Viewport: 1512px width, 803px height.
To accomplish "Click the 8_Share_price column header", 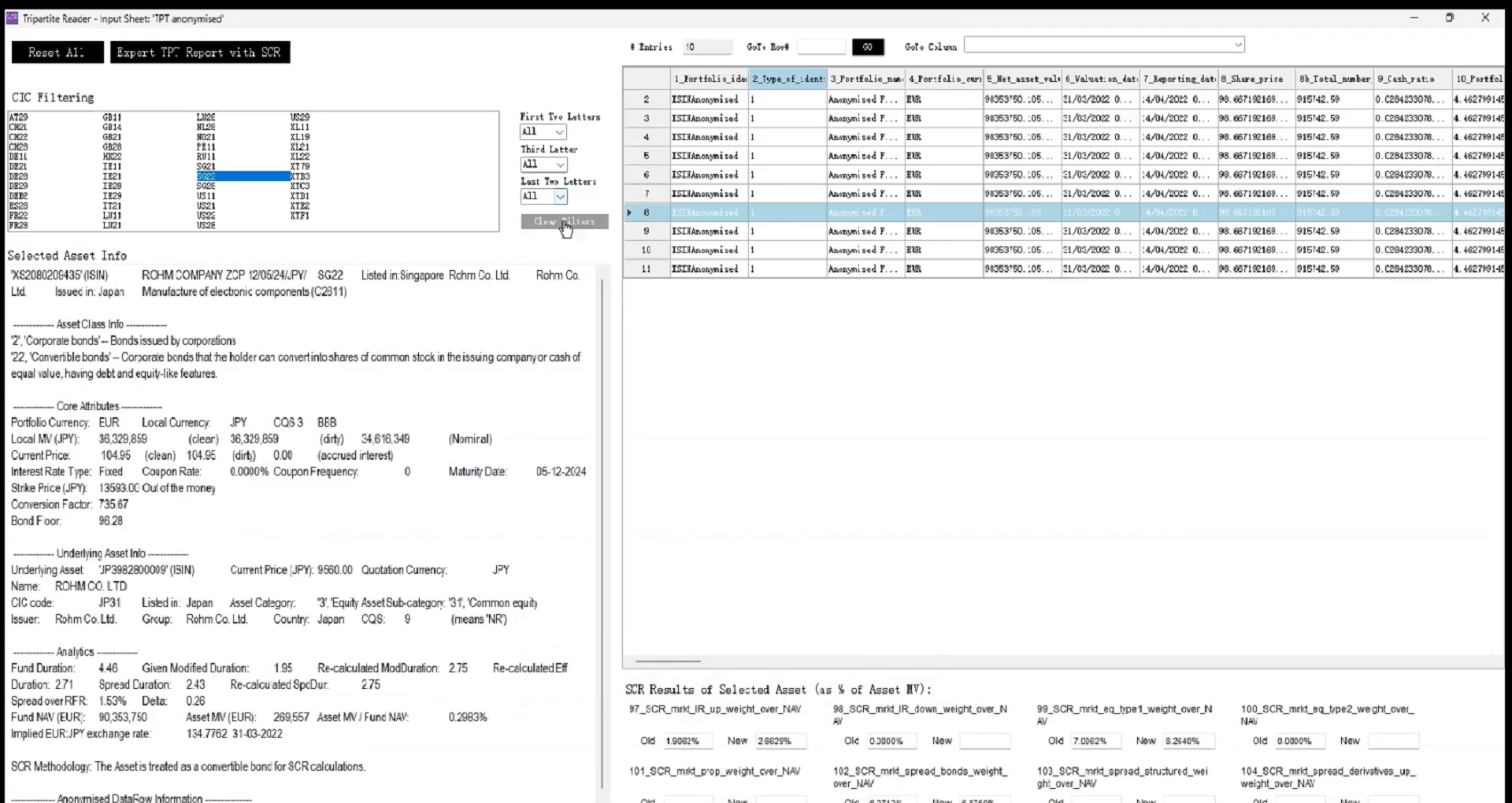I will point(1255,79).
